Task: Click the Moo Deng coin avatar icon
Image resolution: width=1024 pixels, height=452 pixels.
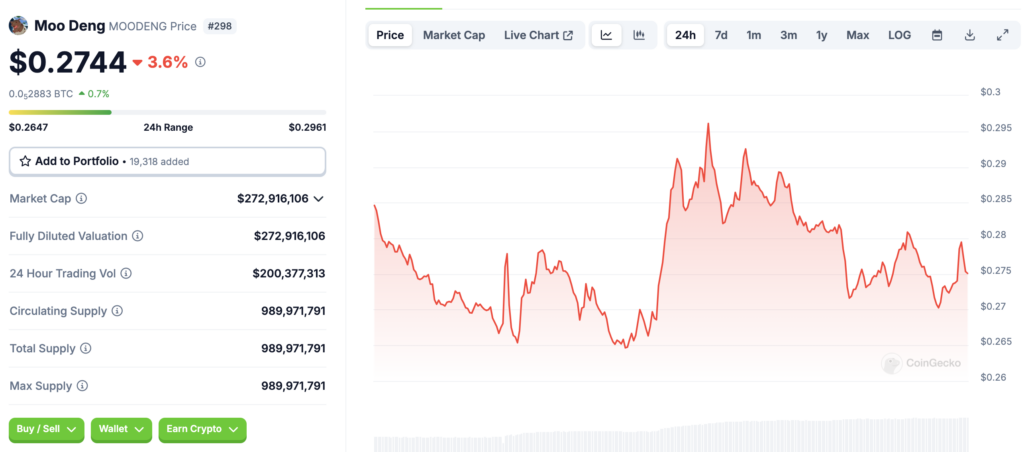Action: tap(18, 26)
